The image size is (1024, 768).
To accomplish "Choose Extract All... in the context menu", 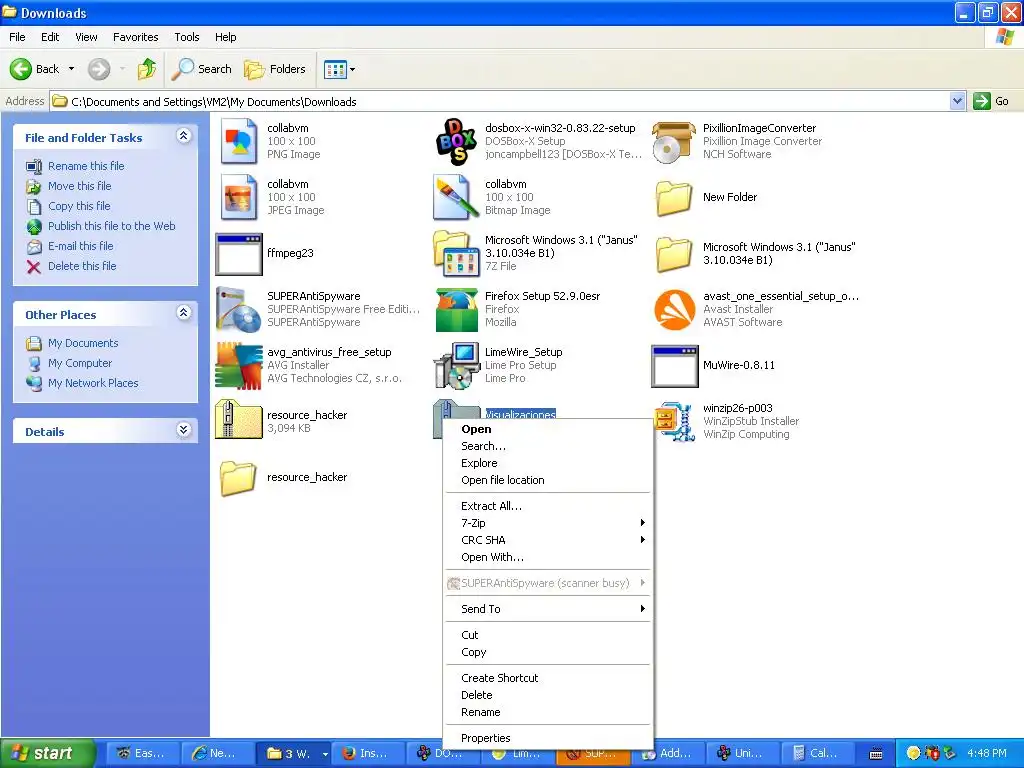I will (548, 506).
